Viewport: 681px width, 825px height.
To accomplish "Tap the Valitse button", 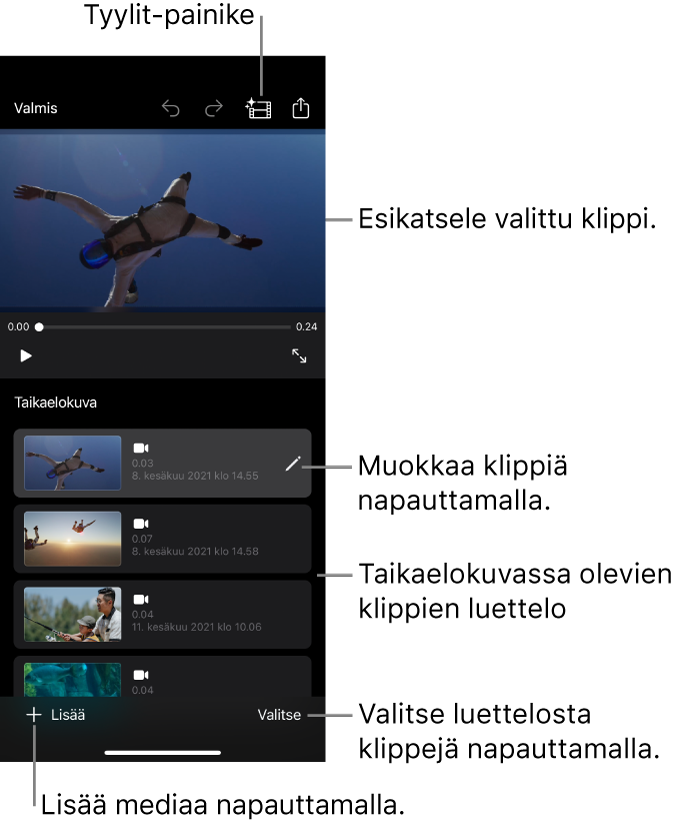I will tap(279, 715).
